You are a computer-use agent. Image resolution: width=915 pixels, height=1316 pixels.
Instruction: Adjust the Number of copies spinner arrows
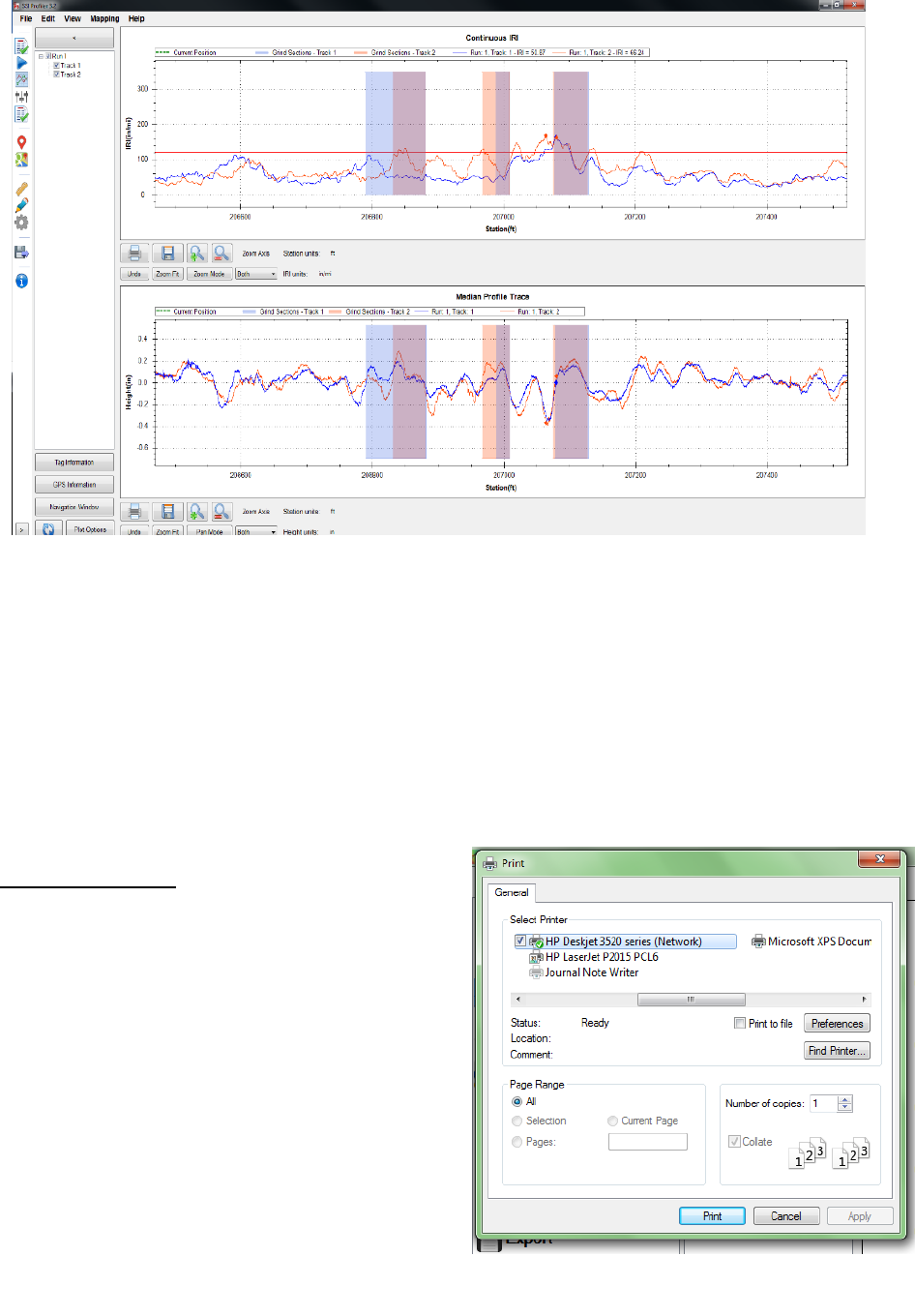[x=845, y=1103]
